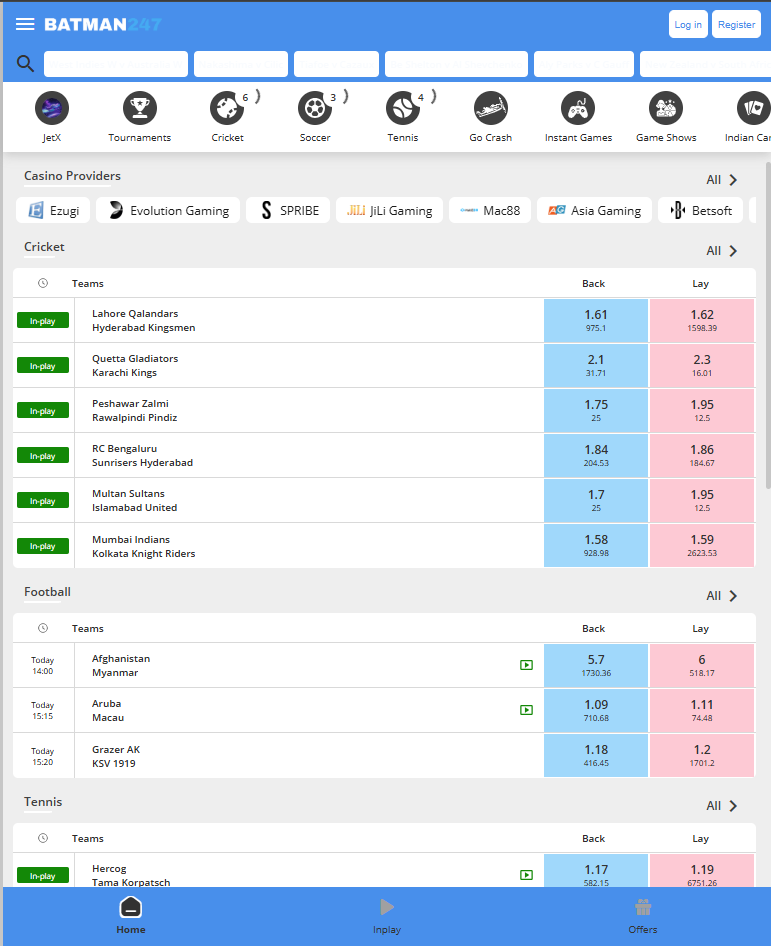This screenshot has height=946, width=771.
Task: Select the Soccer ball icon
Action: point(315,108)
